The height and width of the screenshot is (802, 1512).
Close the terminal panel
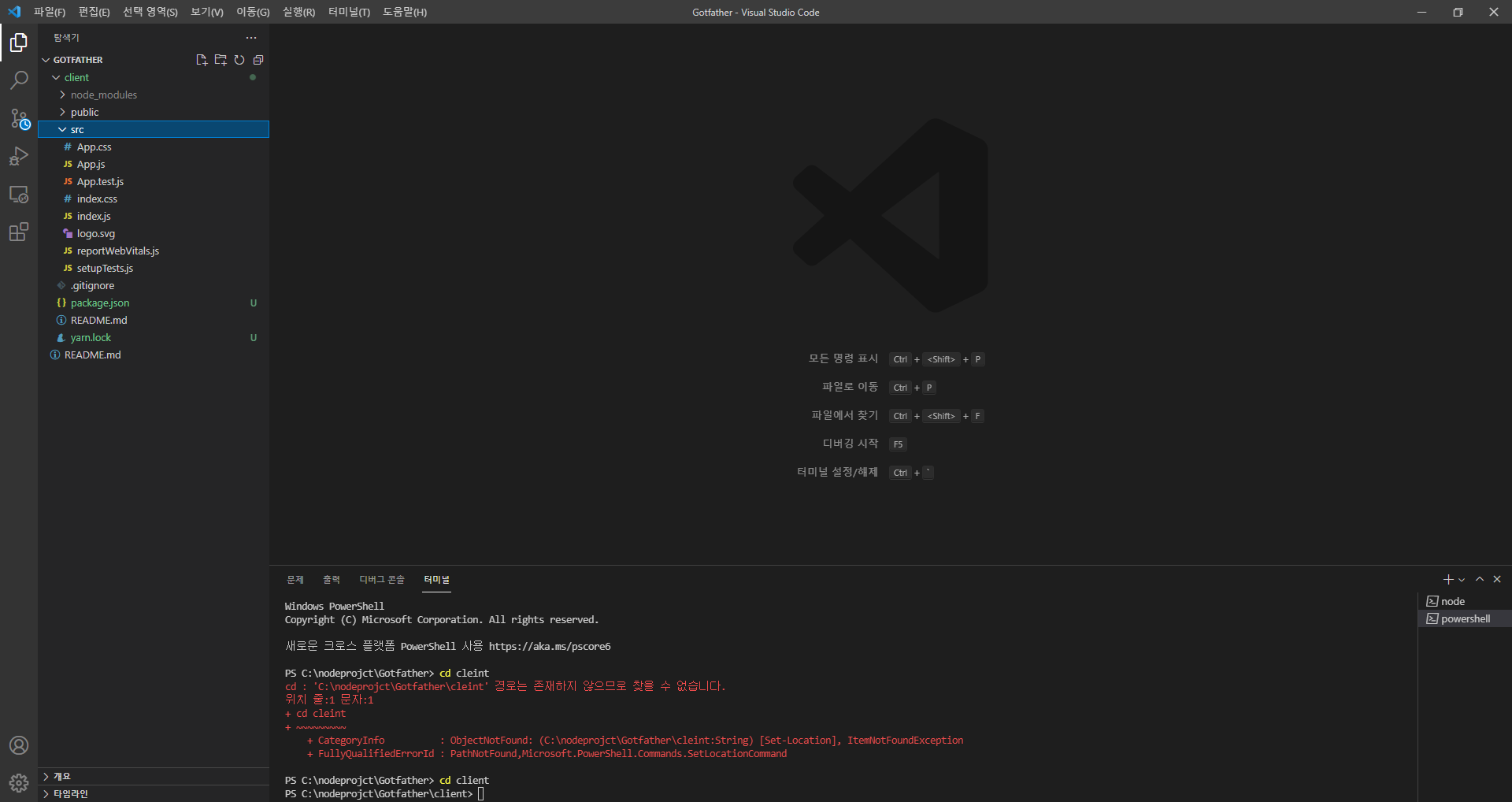tap(1497, 580)
